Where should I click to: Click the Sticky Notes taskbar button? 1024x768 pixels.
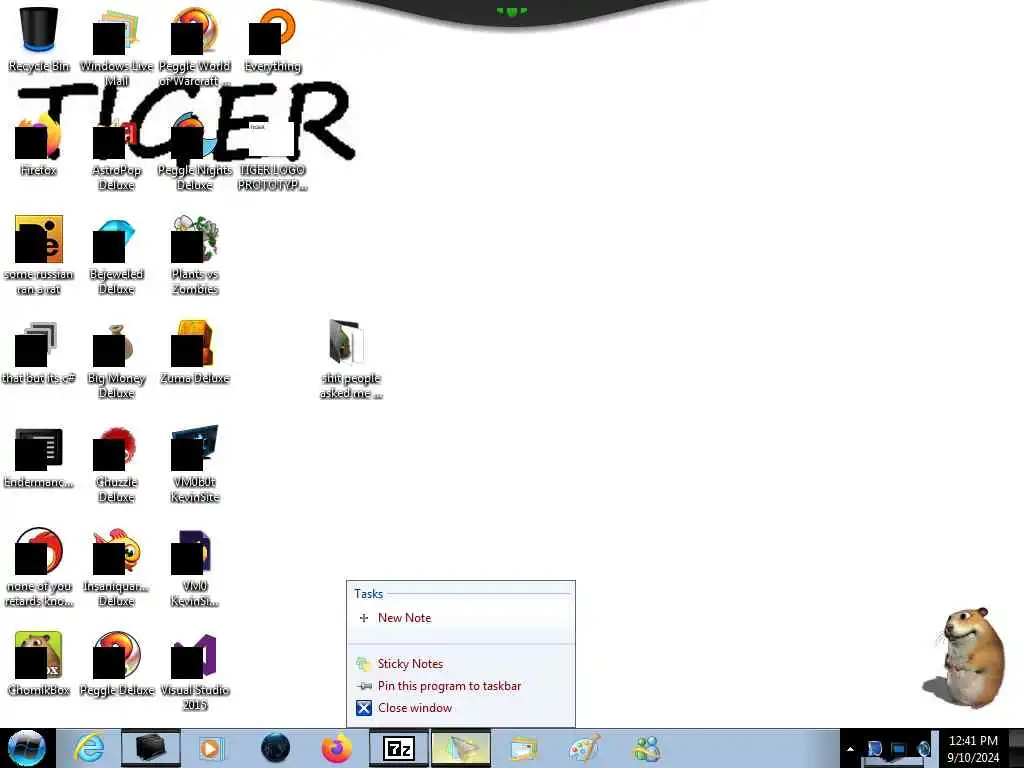point(460,748)
